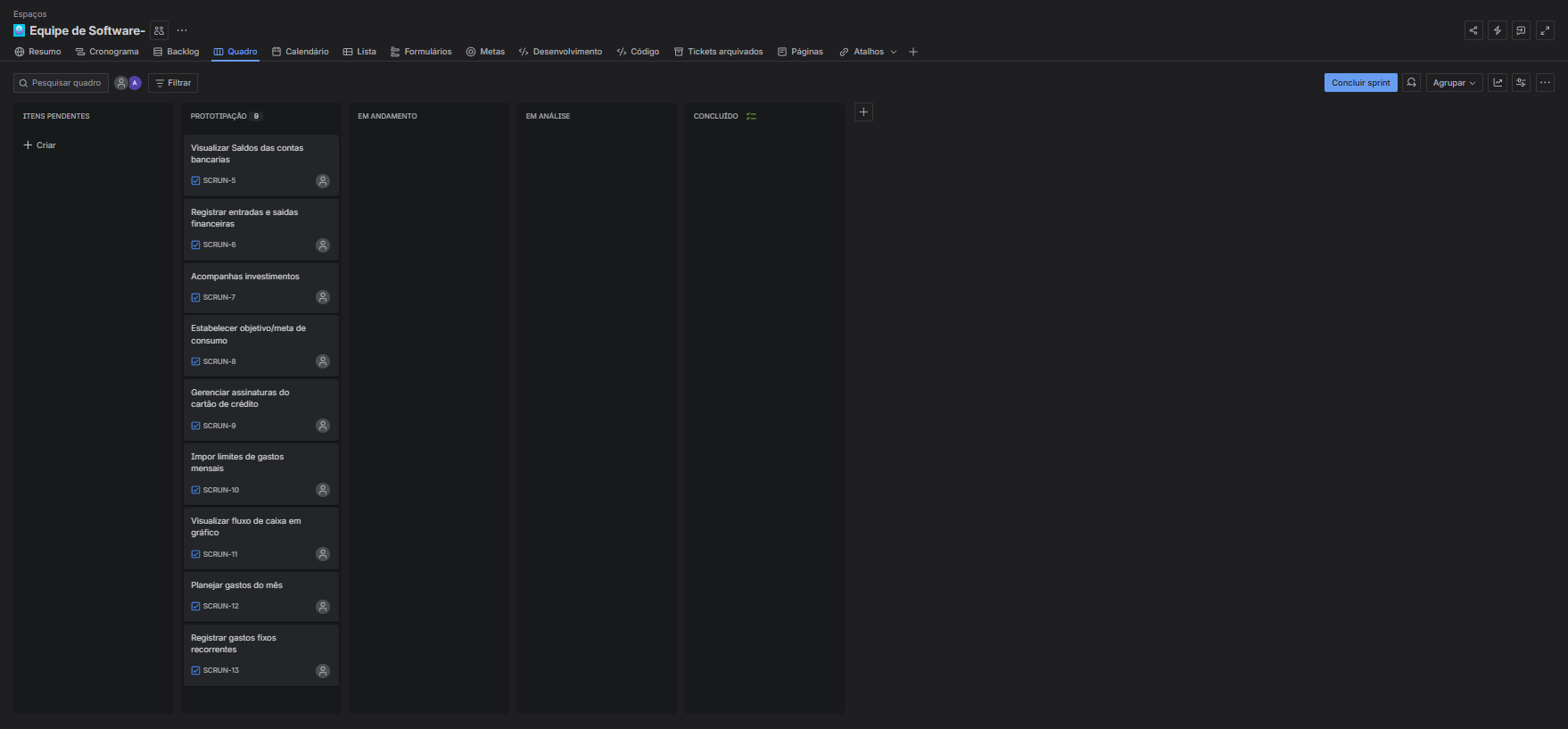Filter by the purple 'A' user avatar
Viewport: 1568px width, 729px height.
point(136,83)
